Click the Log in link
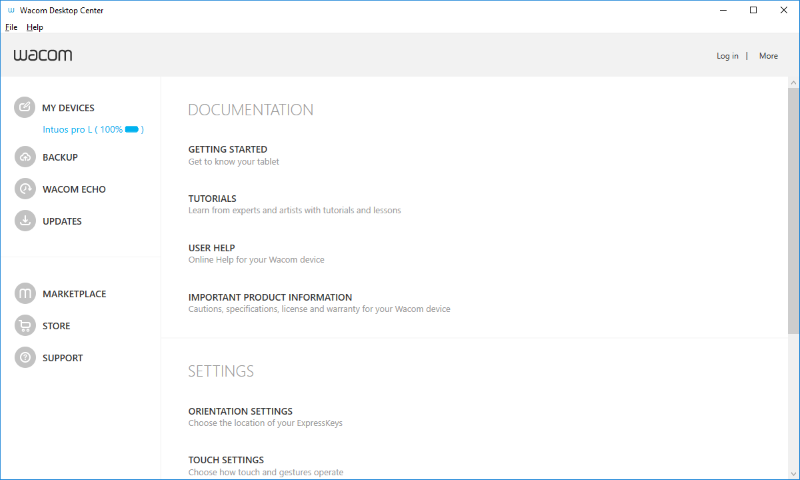The width and height of the screenshot is (800, 480). coord(727,56)
